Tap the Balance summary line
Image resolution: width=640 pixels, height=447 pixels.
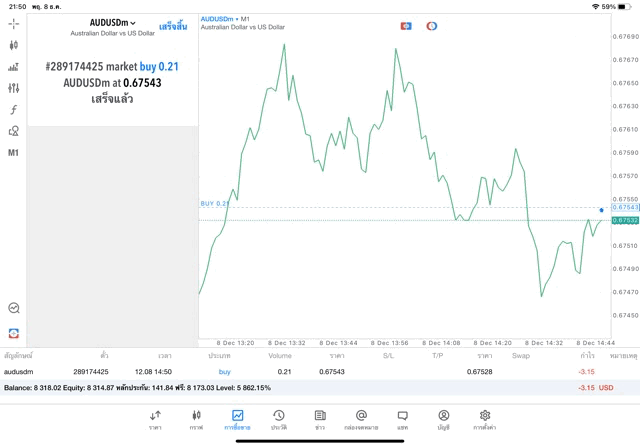(x=137, y=388)
